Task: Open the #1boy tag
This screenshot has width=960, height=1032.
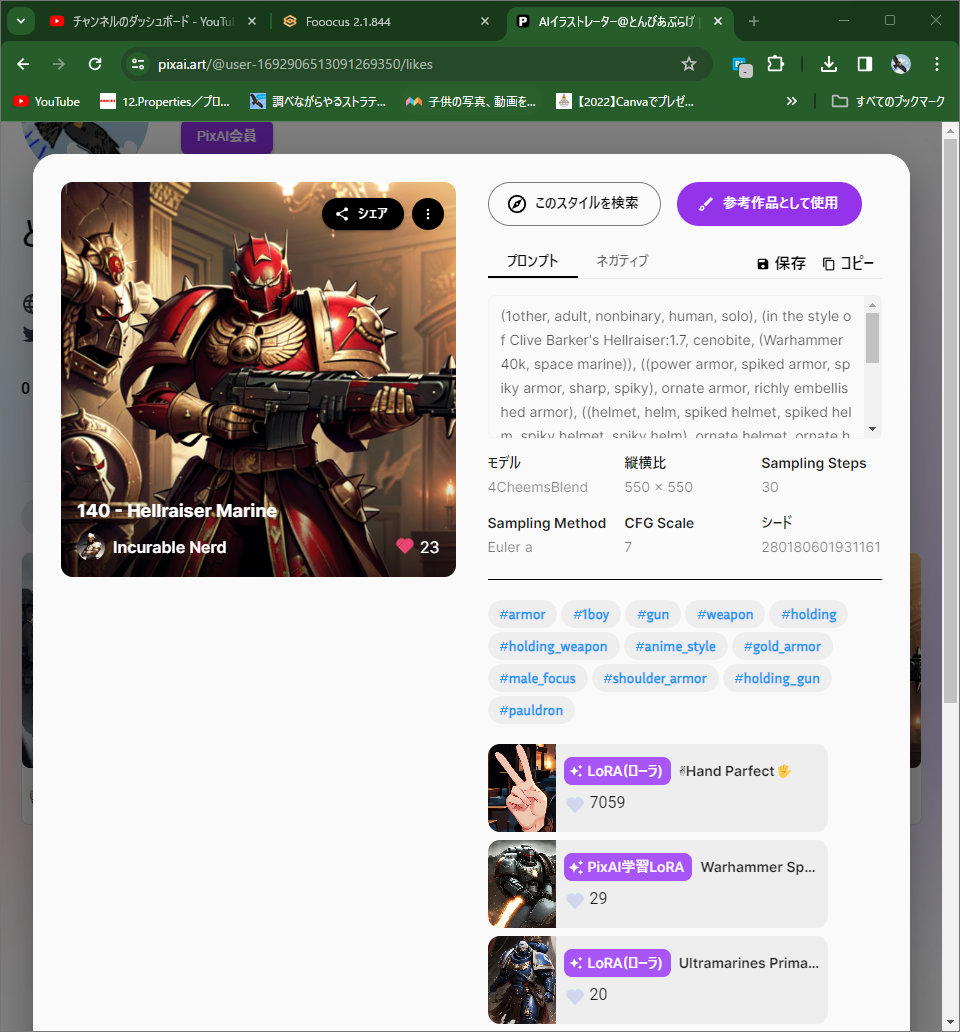Action: click(x=591, y=614)
